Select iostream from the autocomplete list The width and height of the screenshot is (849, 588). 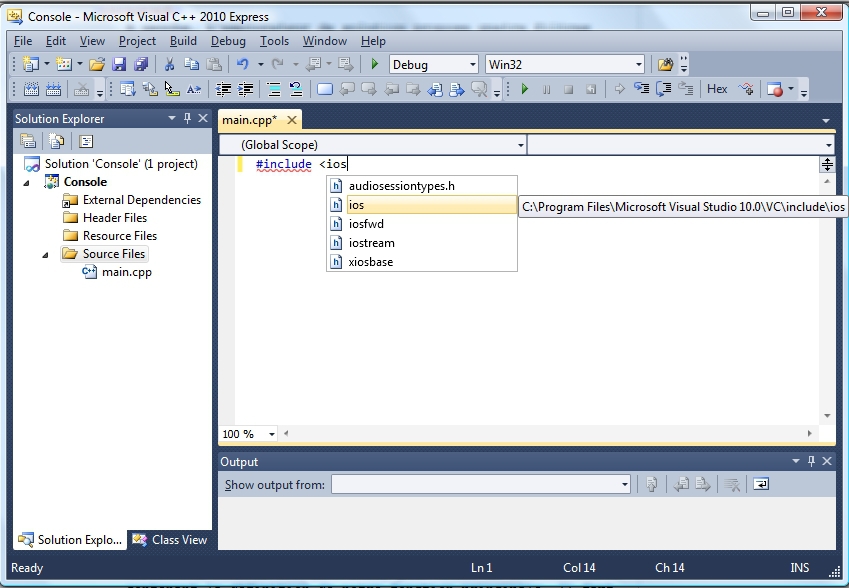tap(372, 243)
